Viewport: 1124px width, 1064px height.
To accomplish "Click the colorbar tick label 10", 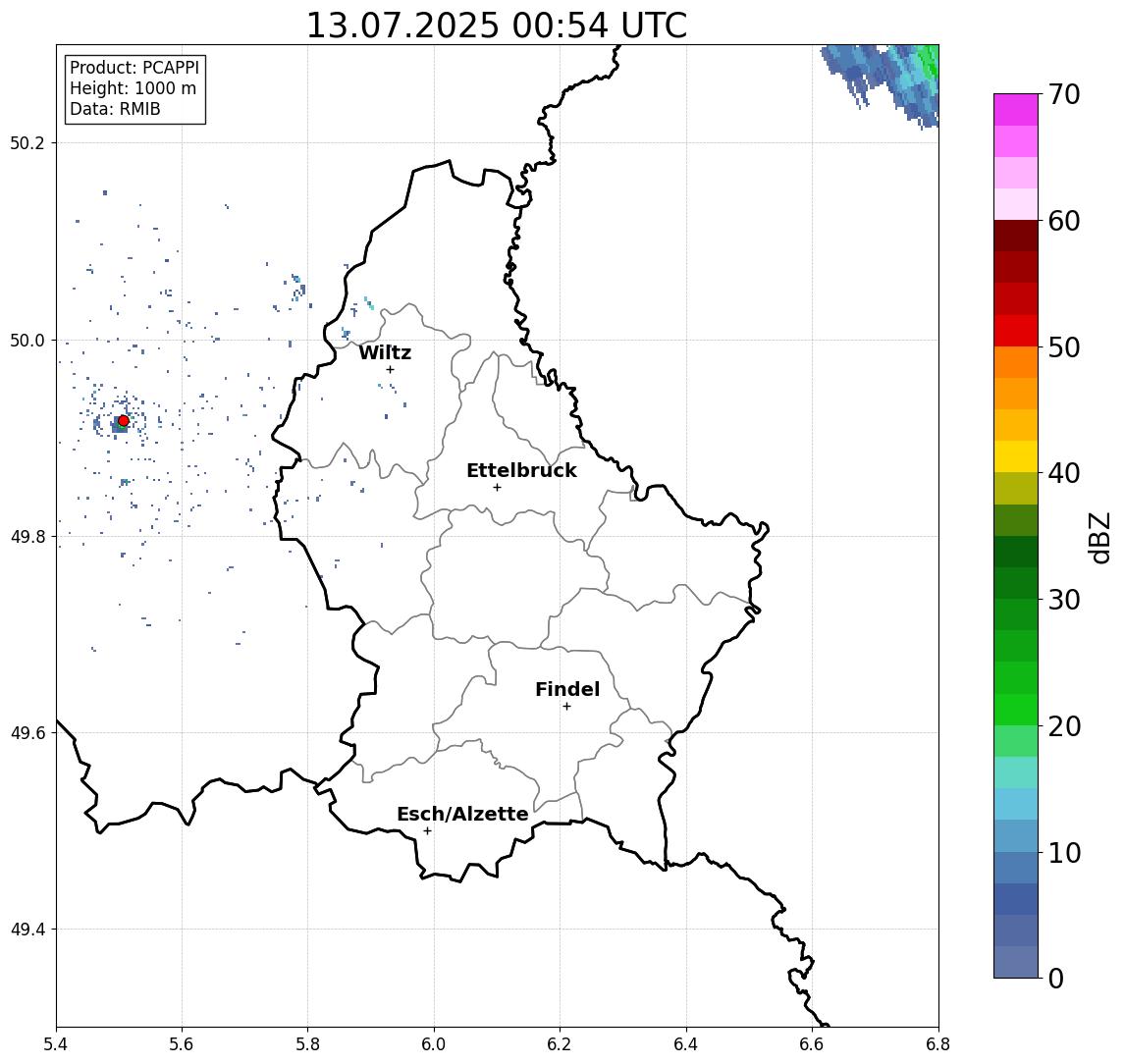I will point(1064,852).
